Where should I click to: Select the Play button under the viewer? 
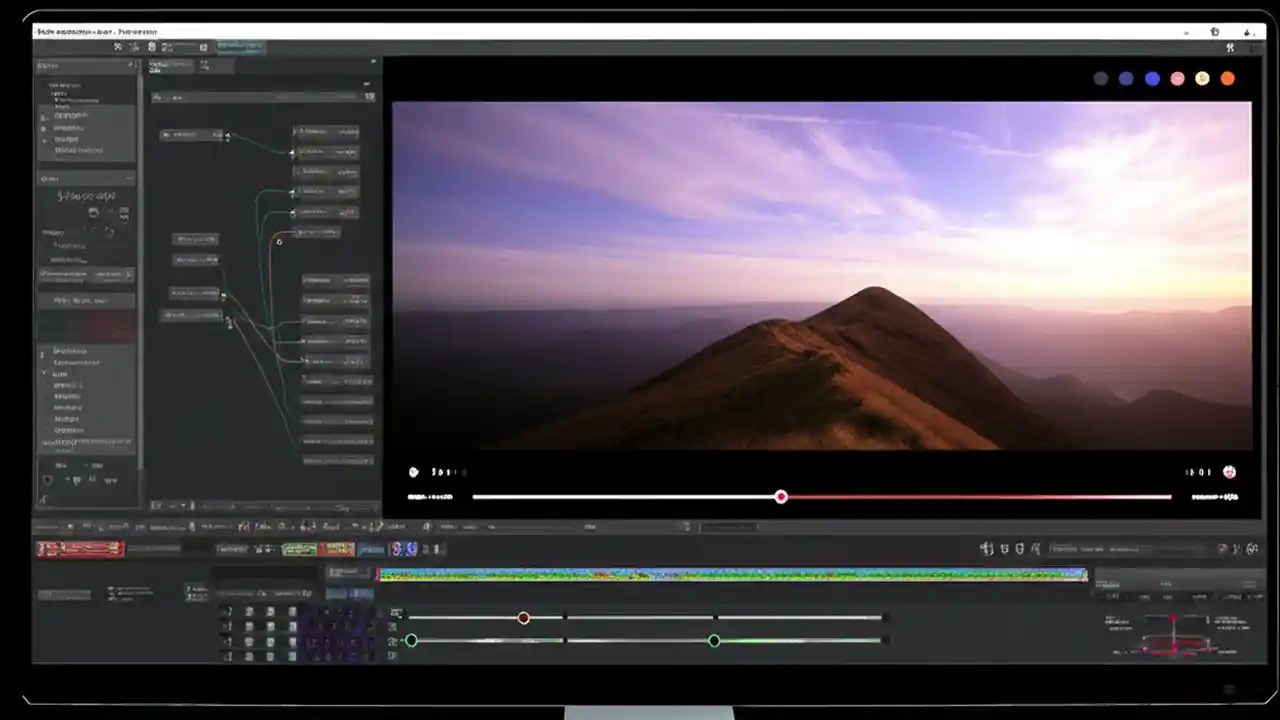point(413,472)
